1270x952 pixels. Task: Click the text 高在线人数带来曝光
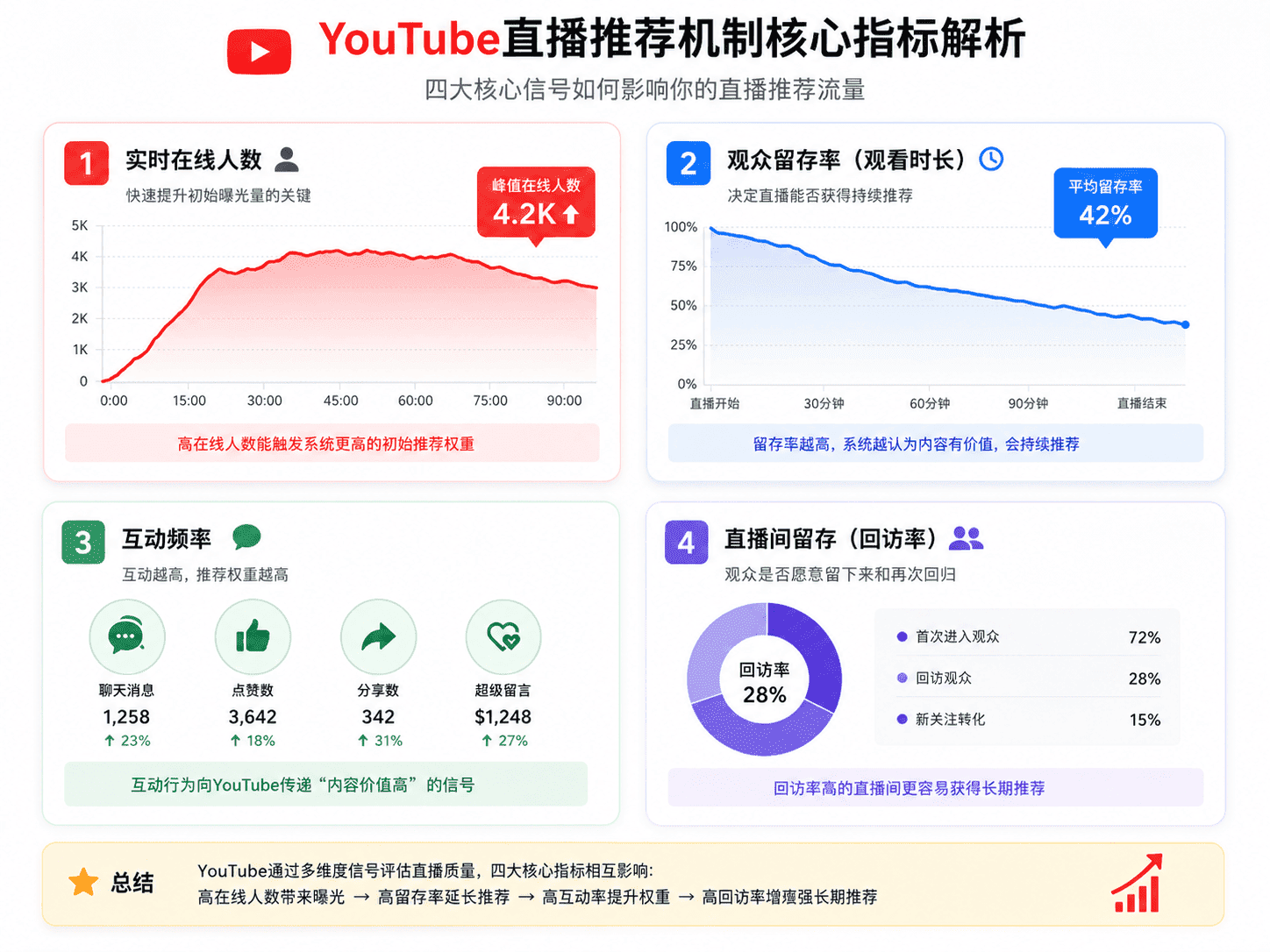(271, 898)
